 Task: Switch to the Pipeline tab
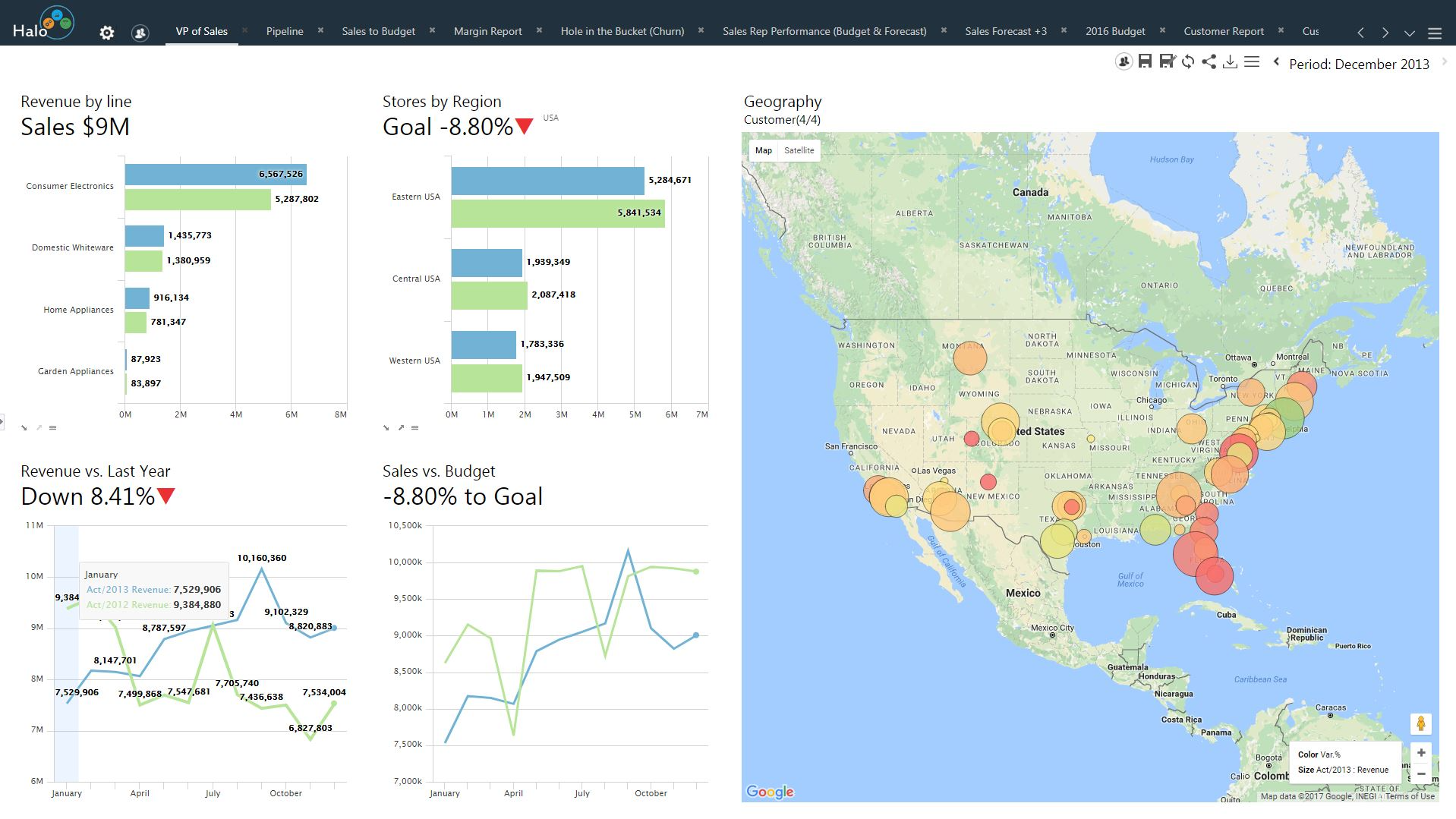click(x=285, y=31)
